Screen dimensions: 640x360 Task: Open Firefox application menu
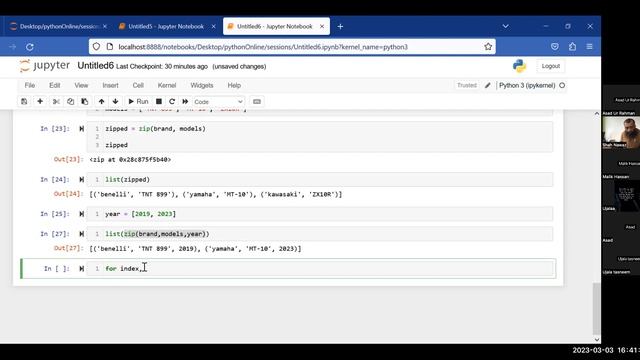click(x=589, y=47)
